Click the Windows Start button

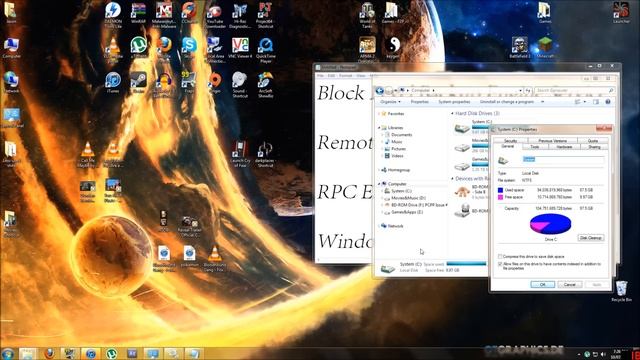pos(8,353)
